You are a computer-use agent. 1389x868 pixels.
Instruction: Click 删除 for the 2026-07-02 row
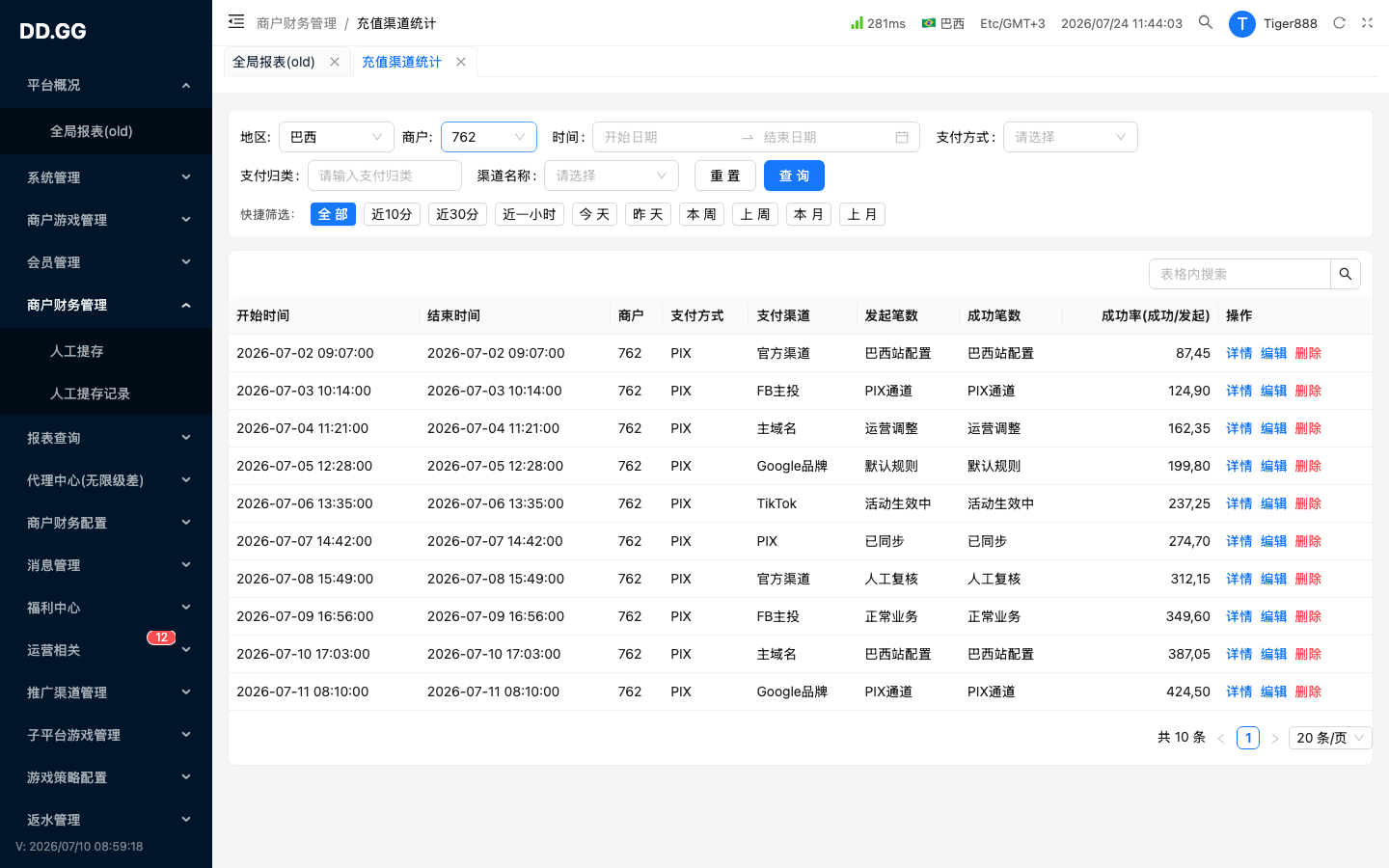1308,353
